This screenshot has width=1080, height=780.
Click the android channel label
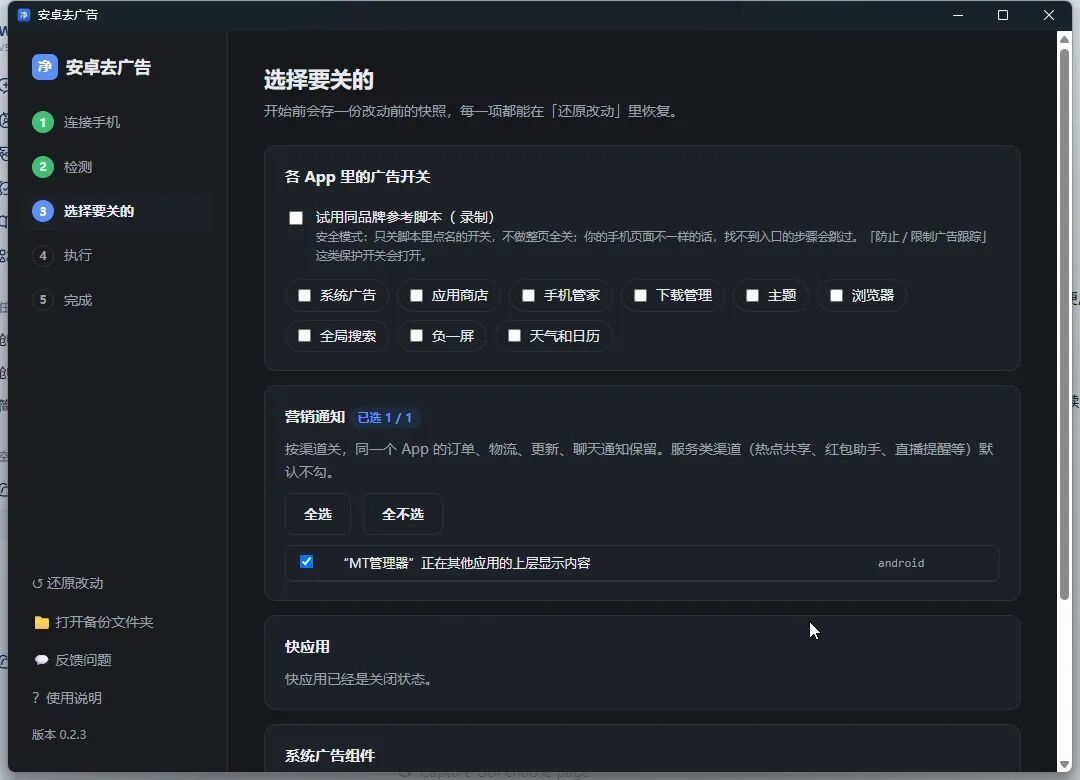click(901, 564)
